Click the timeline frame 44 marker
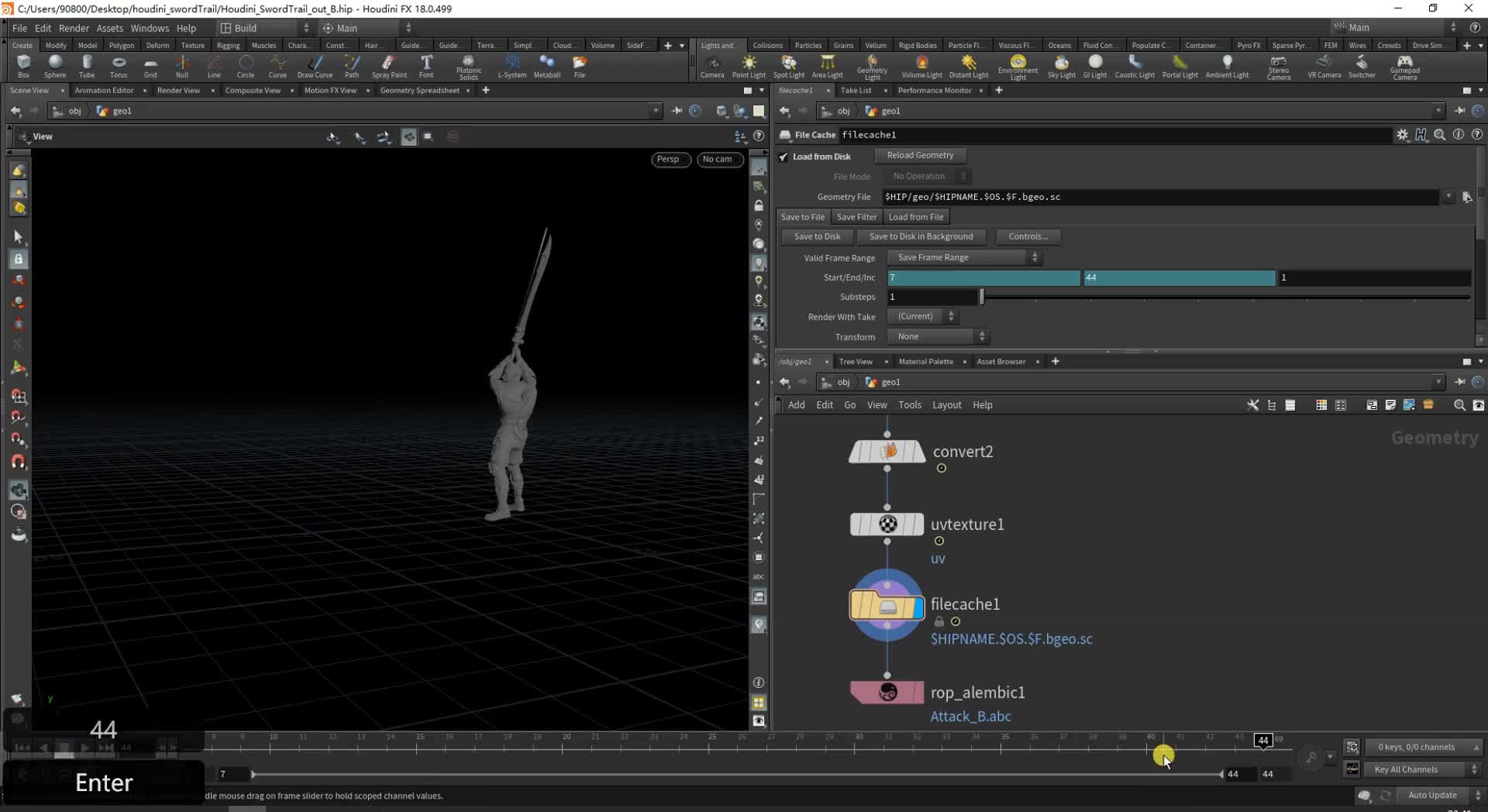 [1263, 741]
